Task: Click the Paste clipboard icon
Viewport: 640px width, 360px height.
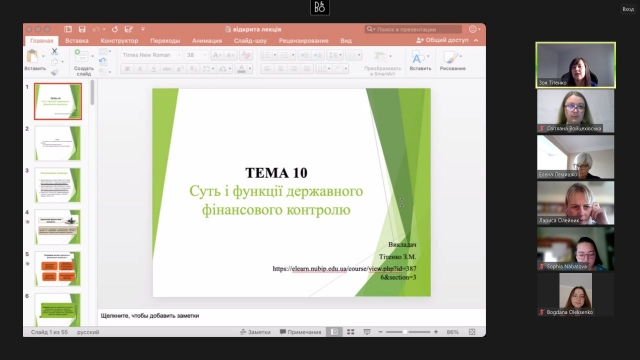Action: (32, 56)
